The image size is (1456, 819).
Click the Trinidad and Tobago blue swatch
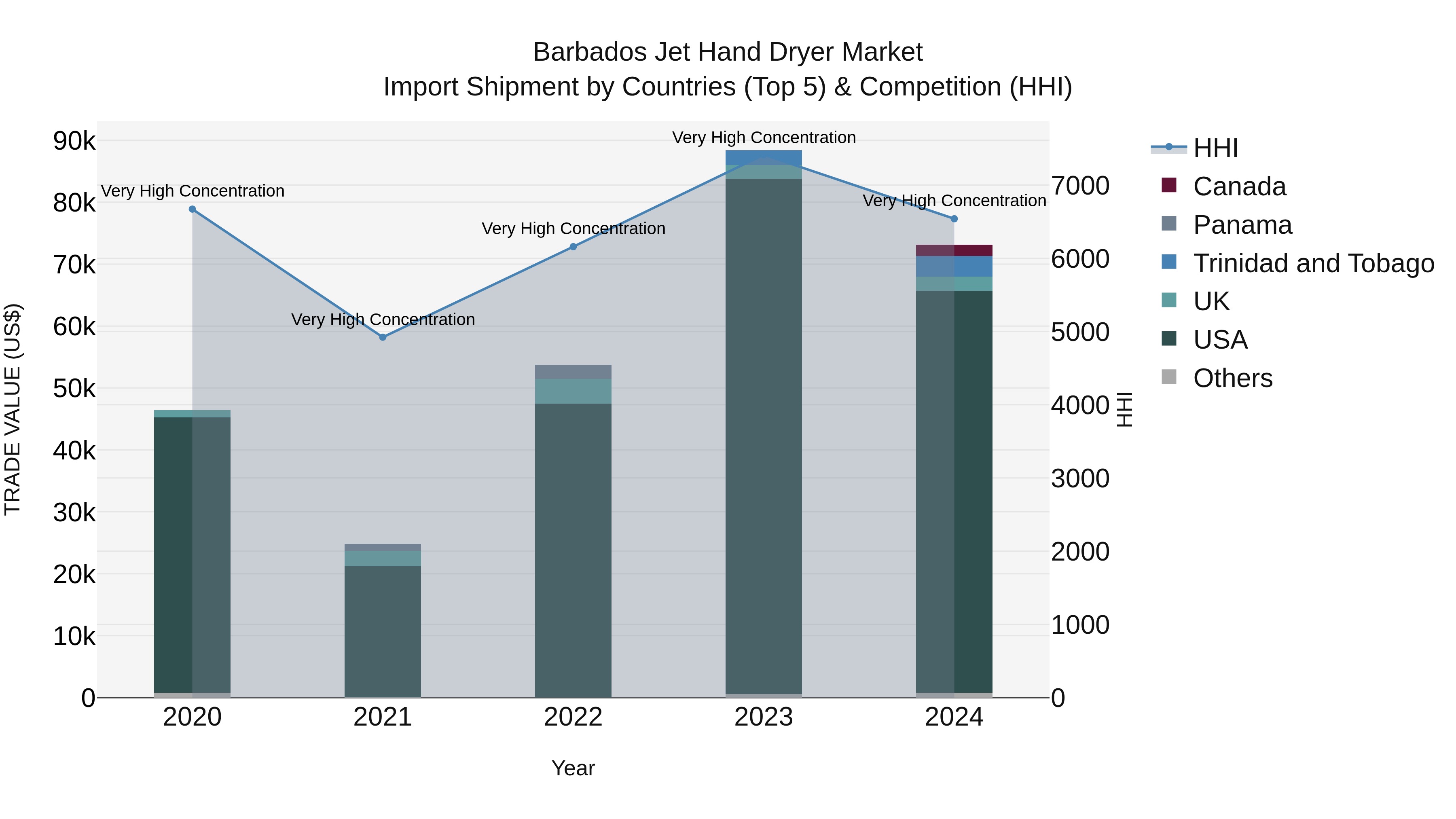point(1169,262)
